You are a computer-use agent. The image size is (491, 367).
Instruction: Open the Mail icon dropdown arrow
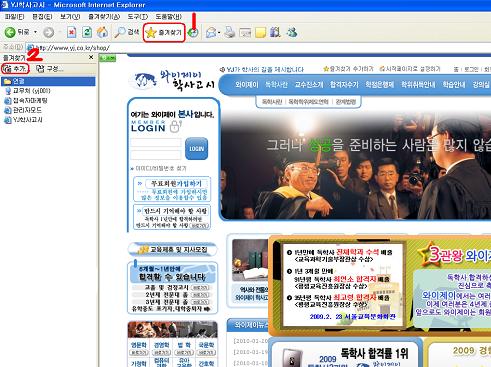point(219,33)
